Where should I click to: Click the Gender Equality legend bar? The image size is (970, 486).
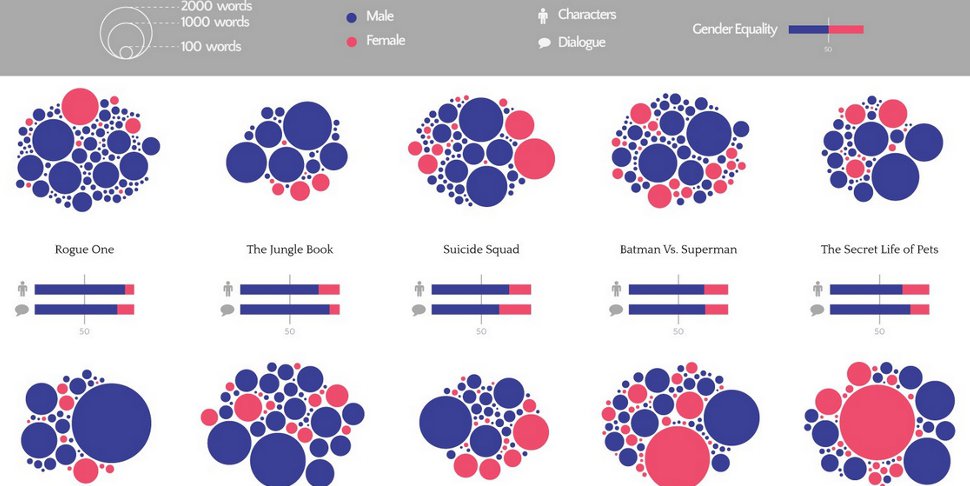click(x=826, y=29)
